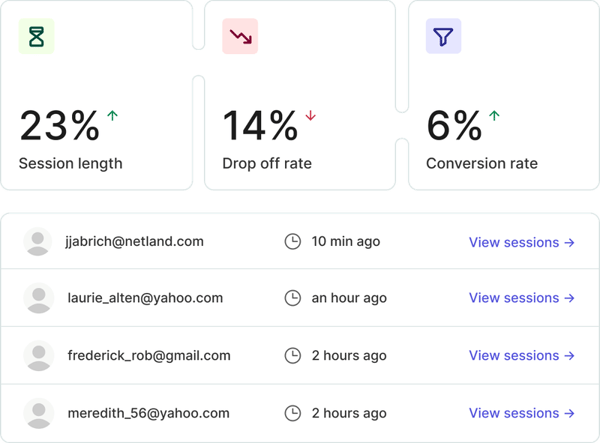Image resolution: width=600 pixels, height=443 pixels.
Task: Click the green up arrow beside 23%
Action: 112,116
